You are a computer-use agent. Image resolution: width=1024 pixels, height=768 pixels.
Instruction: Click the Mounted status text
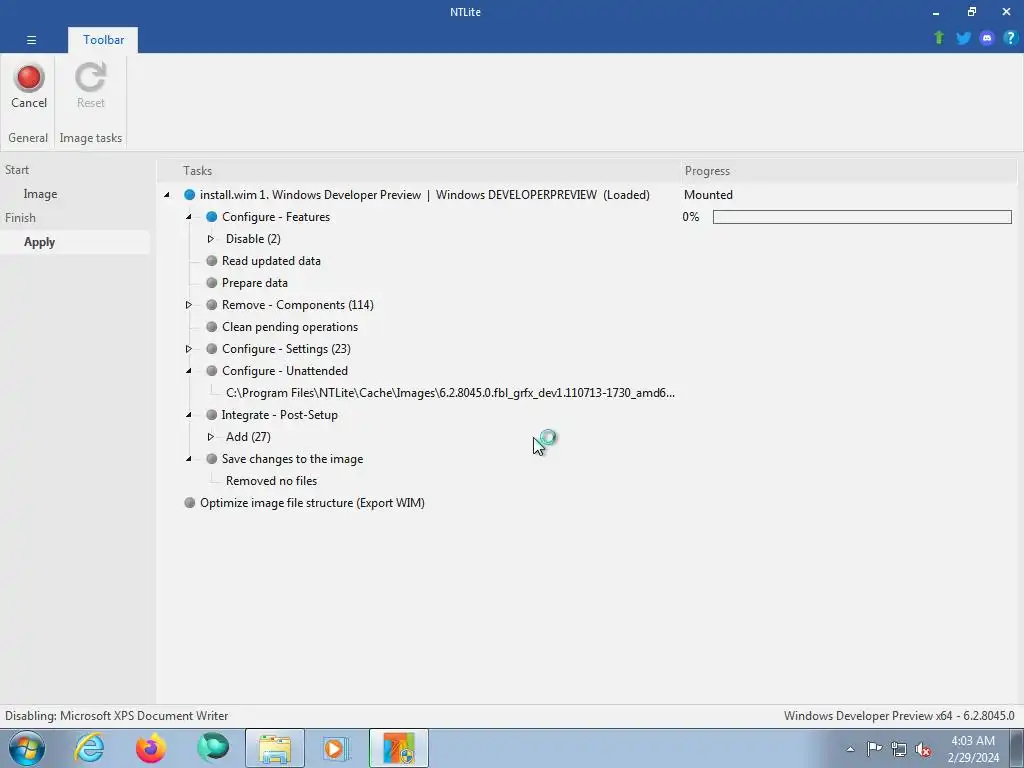(x=709, y=195)
